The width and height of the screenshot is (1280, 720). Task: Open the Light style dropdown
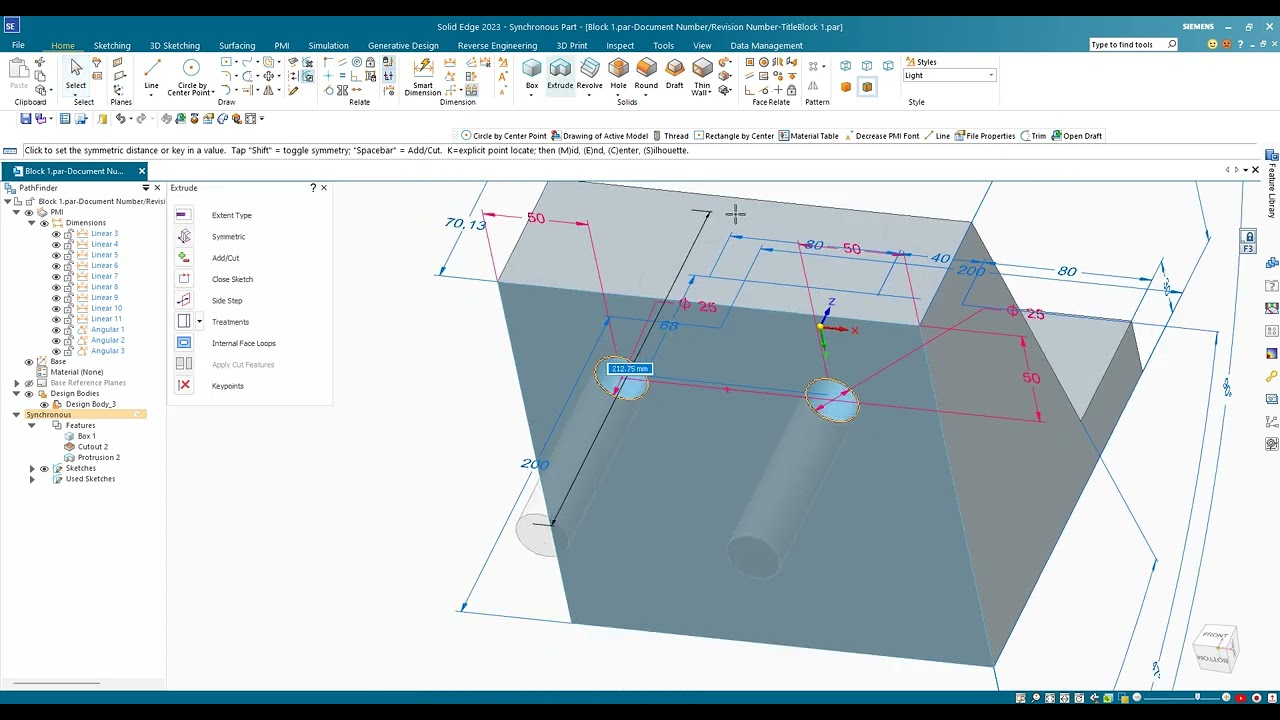click(x=991, y=76)
